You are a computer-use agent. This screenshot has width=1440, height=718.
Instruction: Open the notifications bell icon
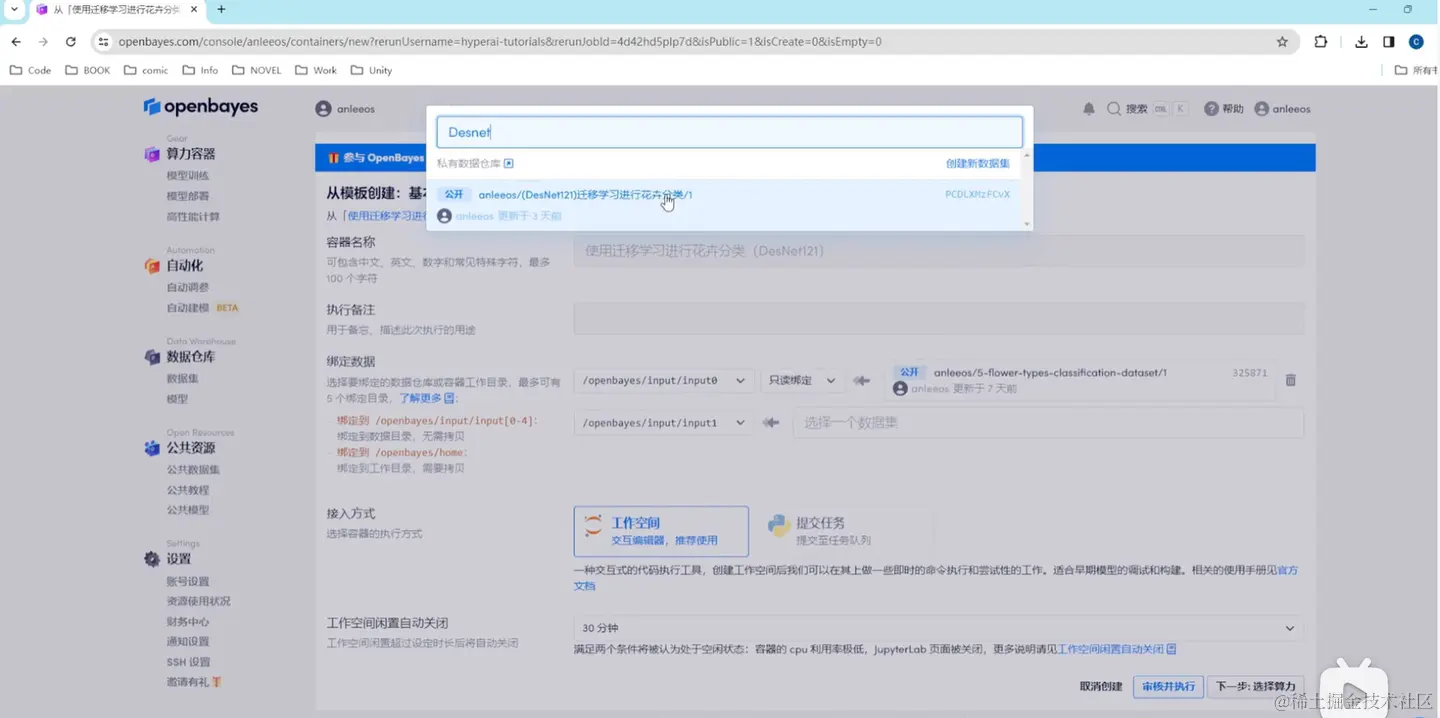(x=1089, y=109)
